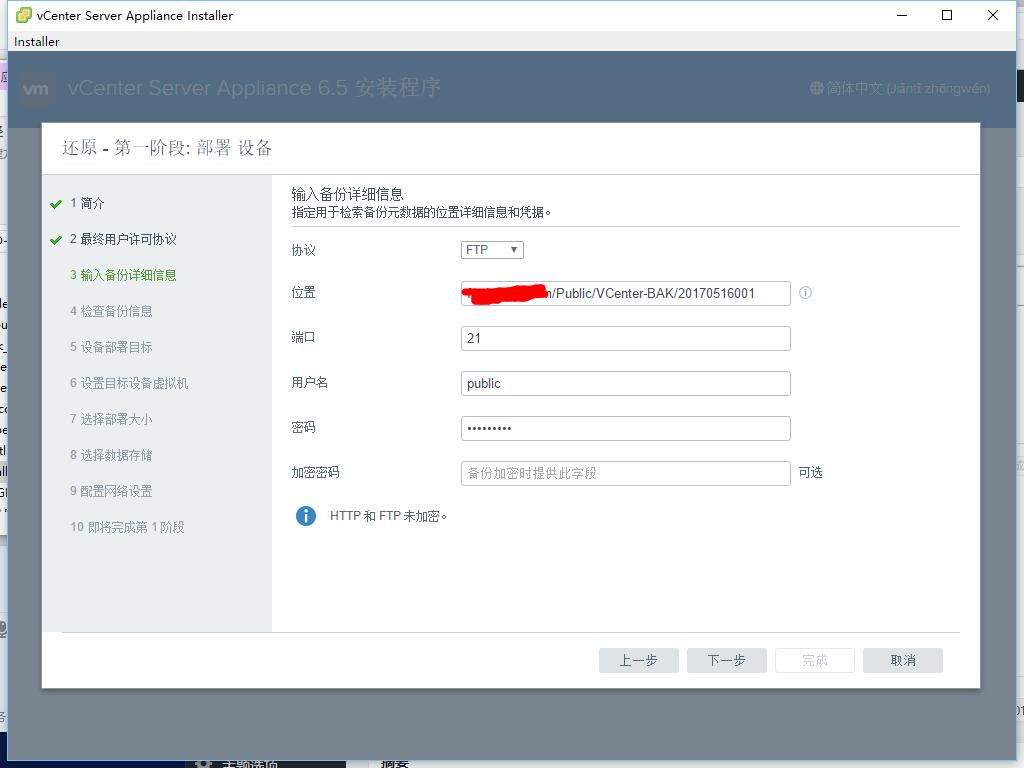Select step 5 设备部署目标
This screenshot has width=1024, height=768.
(x=111, y=347)
